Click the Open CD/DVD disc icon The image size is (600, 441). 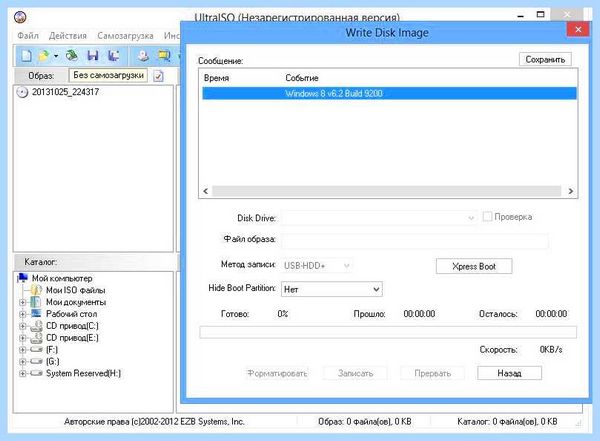coord(72,56)
